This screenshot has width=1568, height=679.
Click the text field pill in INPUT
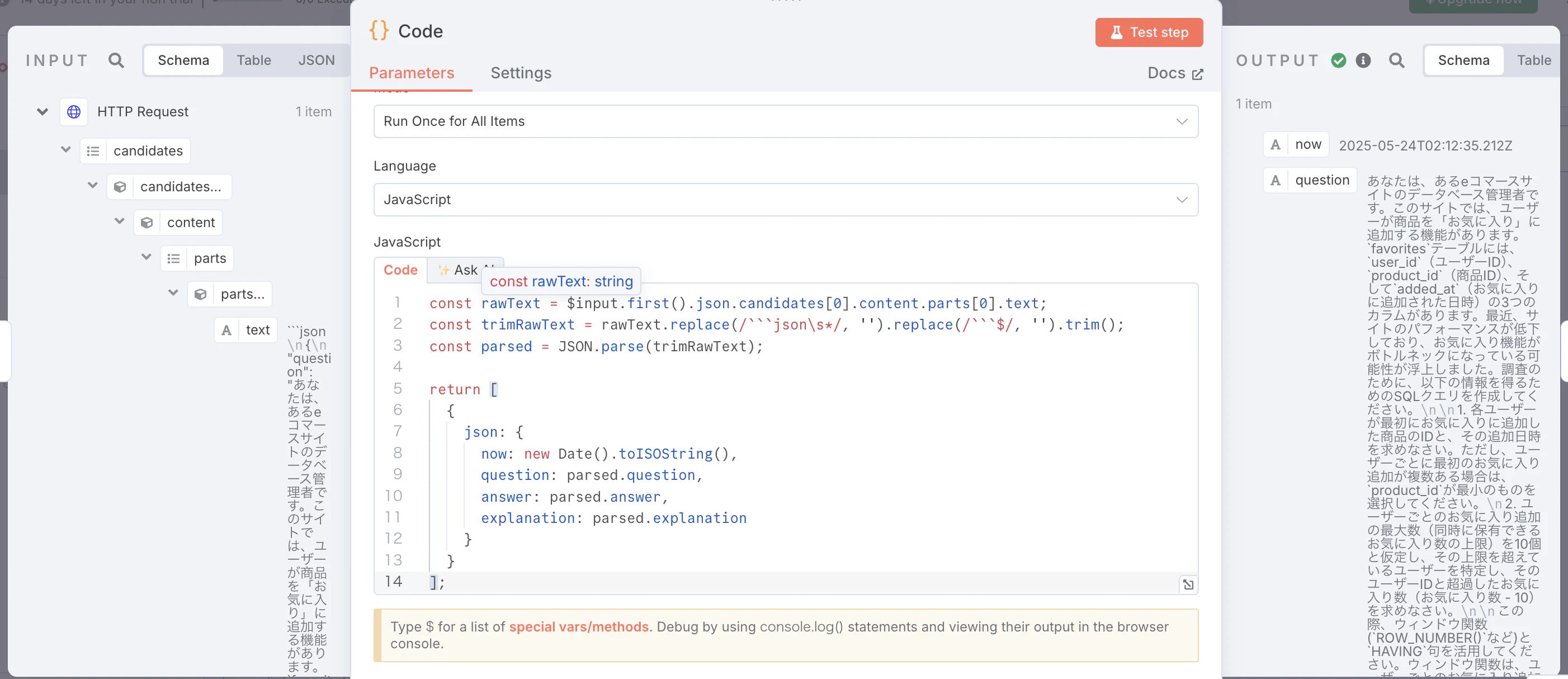pos(246,330)
